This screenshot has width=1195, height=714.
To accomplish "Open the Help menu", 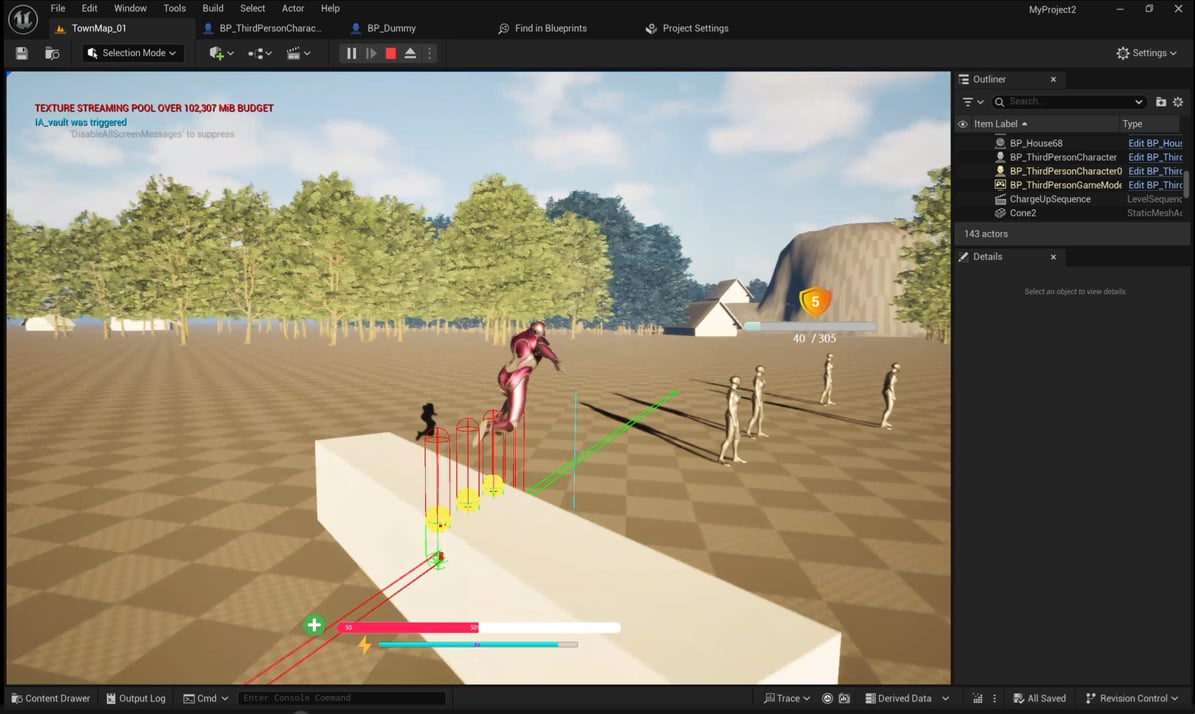I will (x=330, y=8).
